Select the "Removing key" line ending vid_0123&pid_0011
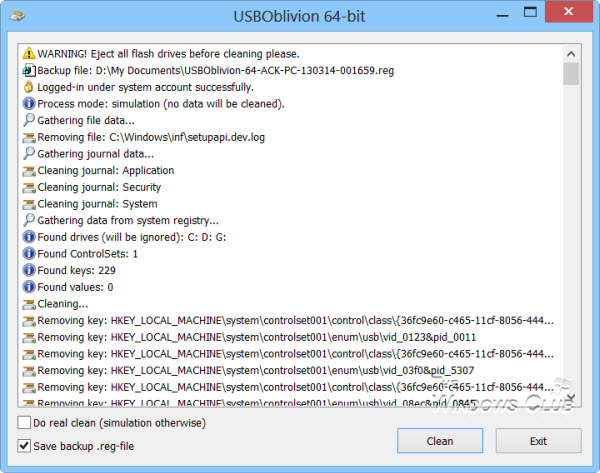 pyautogui.click(x=256, y=337)
